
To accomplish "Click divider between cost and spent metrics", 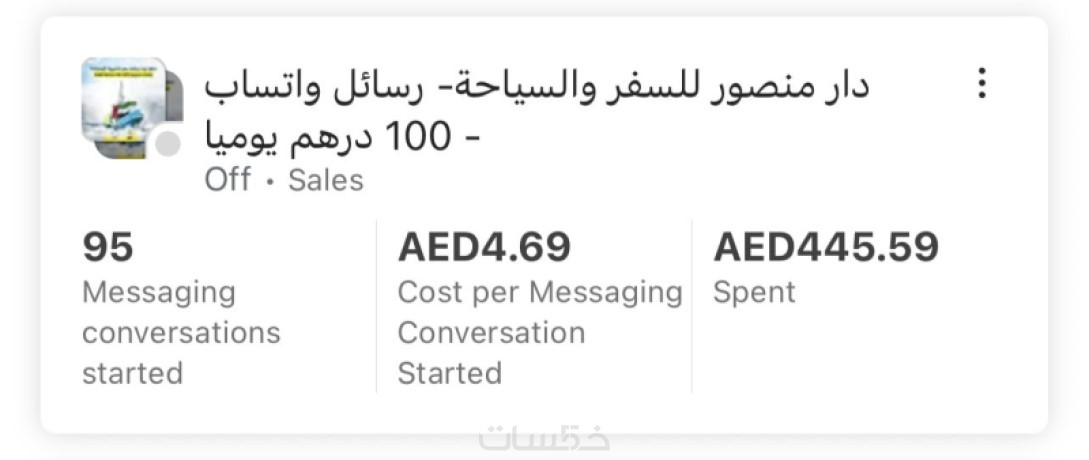I will pos(692,306).
